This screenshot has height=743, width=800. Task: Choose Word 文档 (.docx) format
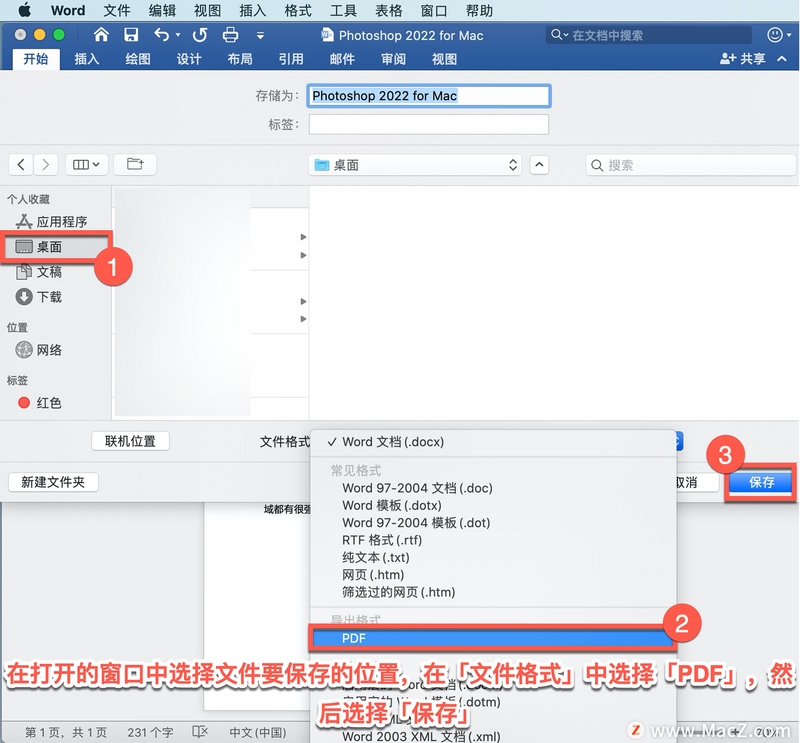492,442
